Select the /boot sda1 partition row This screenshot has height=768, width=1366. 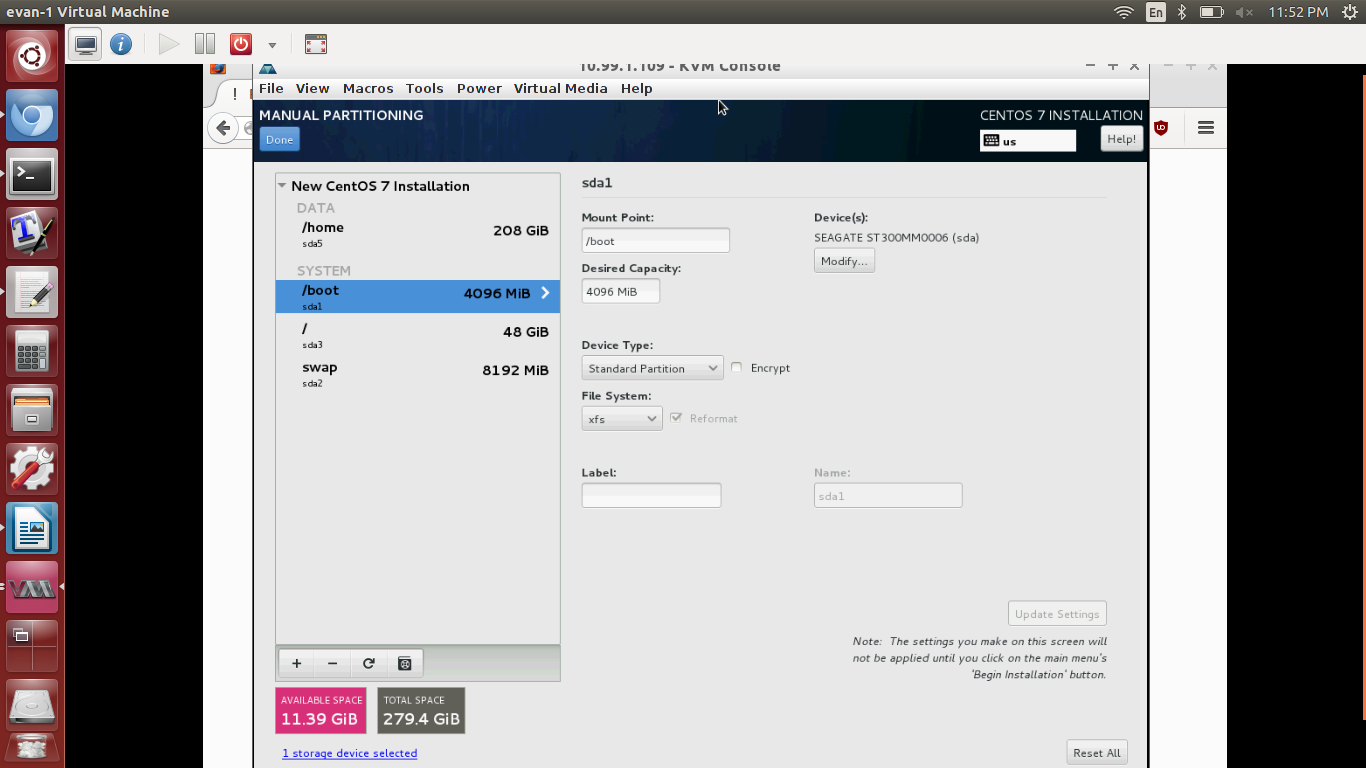coord(418,296)
